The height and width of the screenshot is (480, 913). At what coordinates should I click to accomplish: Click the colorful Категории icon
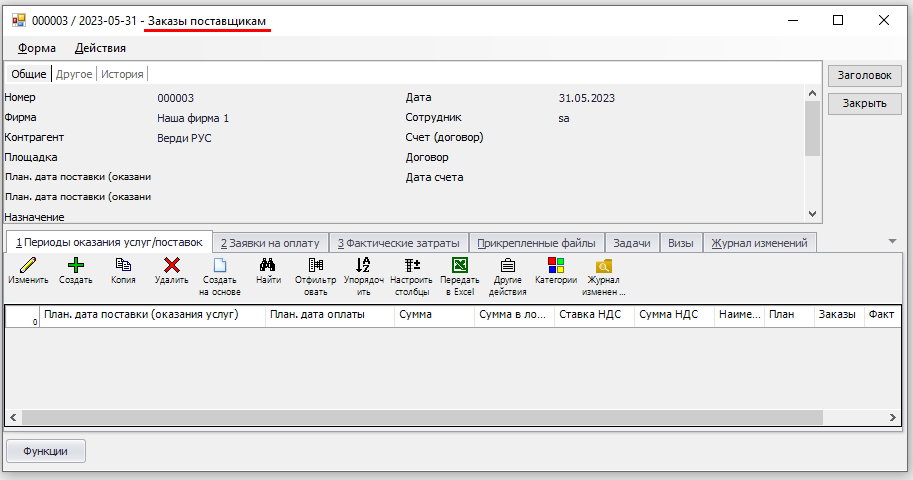(x=556, y=266)
